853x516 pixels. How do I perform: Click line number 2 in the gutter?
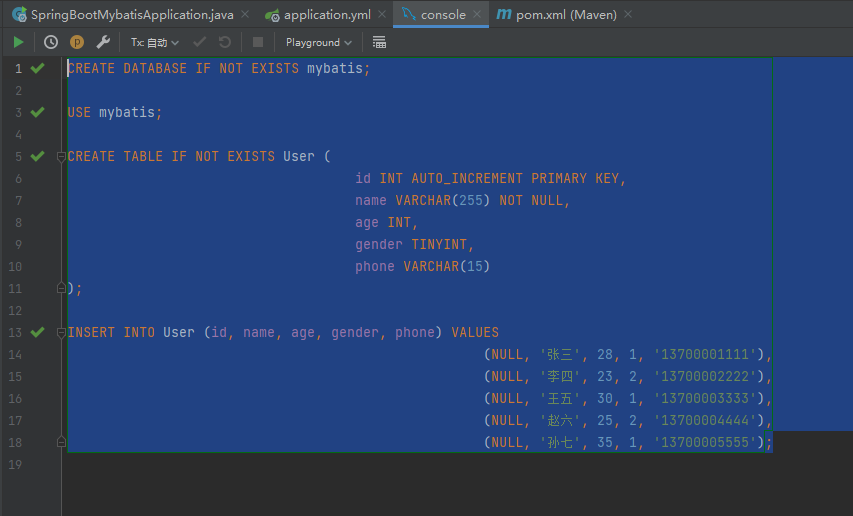tap(18, 90)
